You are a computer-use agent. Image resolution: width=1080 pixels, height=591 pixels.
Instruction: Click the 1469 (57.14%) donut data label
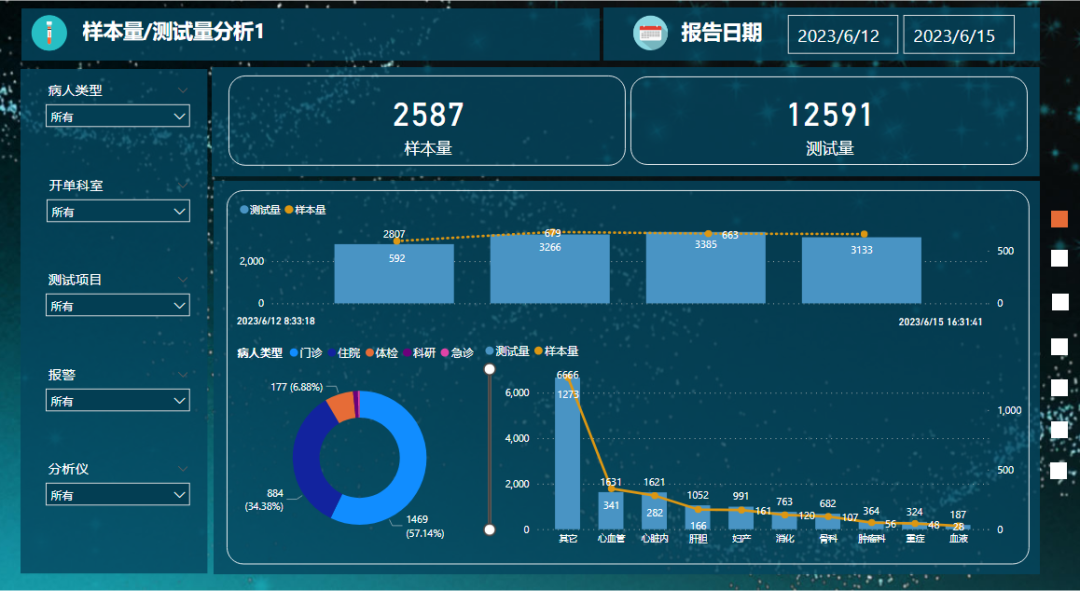point(424,526)
